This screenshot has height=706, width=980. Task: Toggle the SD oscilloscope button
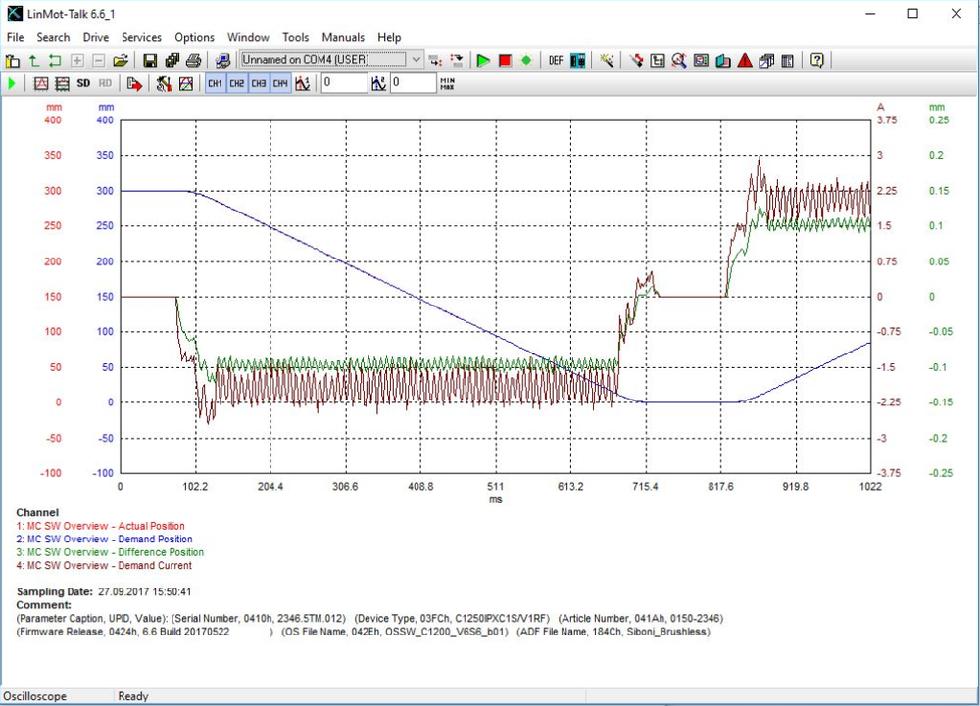coord(83,84)
